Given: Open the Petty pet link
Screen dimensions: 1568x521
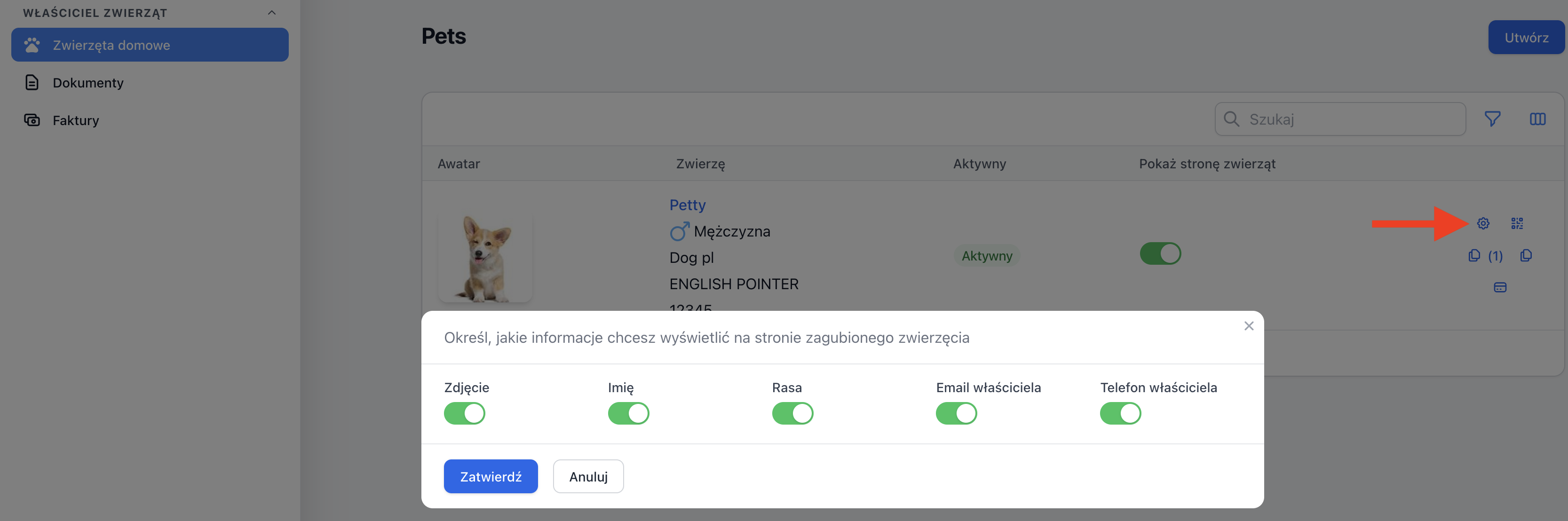Looking at the screenshot, I should click(687, 205).
